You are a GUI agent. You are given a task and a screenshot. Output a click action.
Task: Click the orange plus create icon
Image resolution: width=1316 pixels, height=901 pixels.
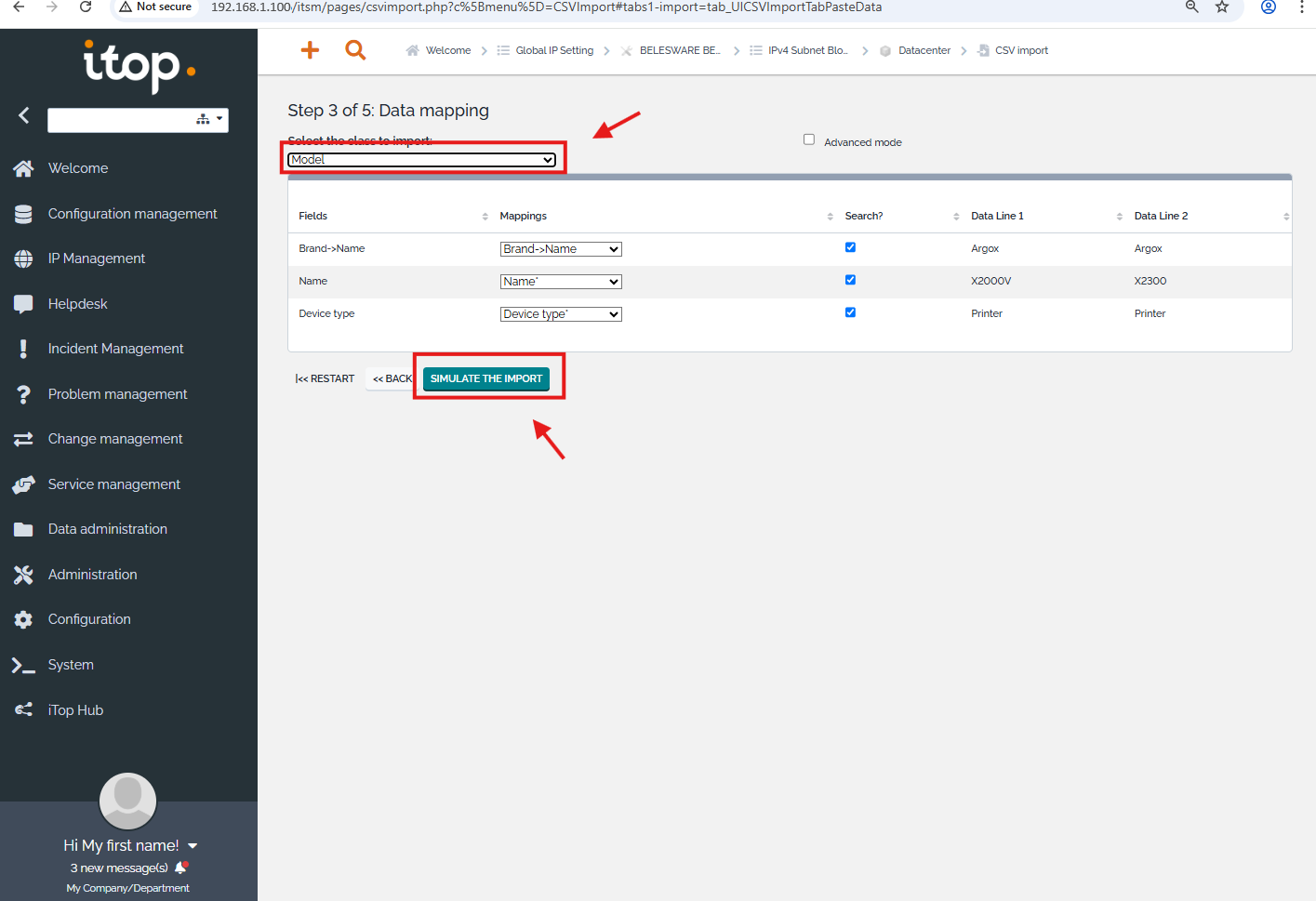pyautogui.click(x=310, y=50)
